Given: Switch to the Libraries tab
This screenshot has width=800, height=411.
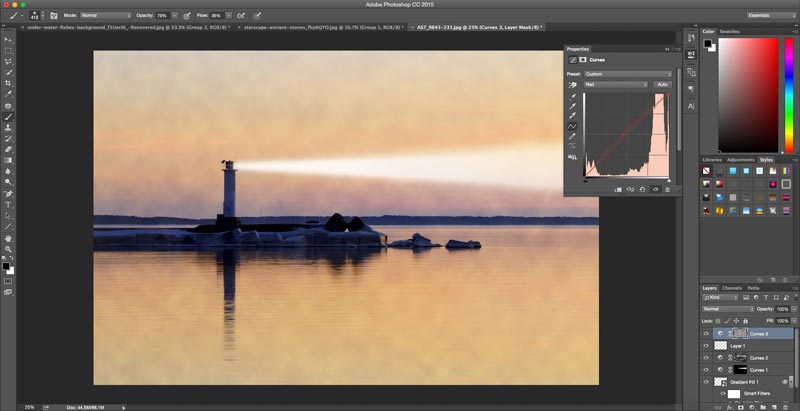Looking at the screenshot, I should coord(712,160).
